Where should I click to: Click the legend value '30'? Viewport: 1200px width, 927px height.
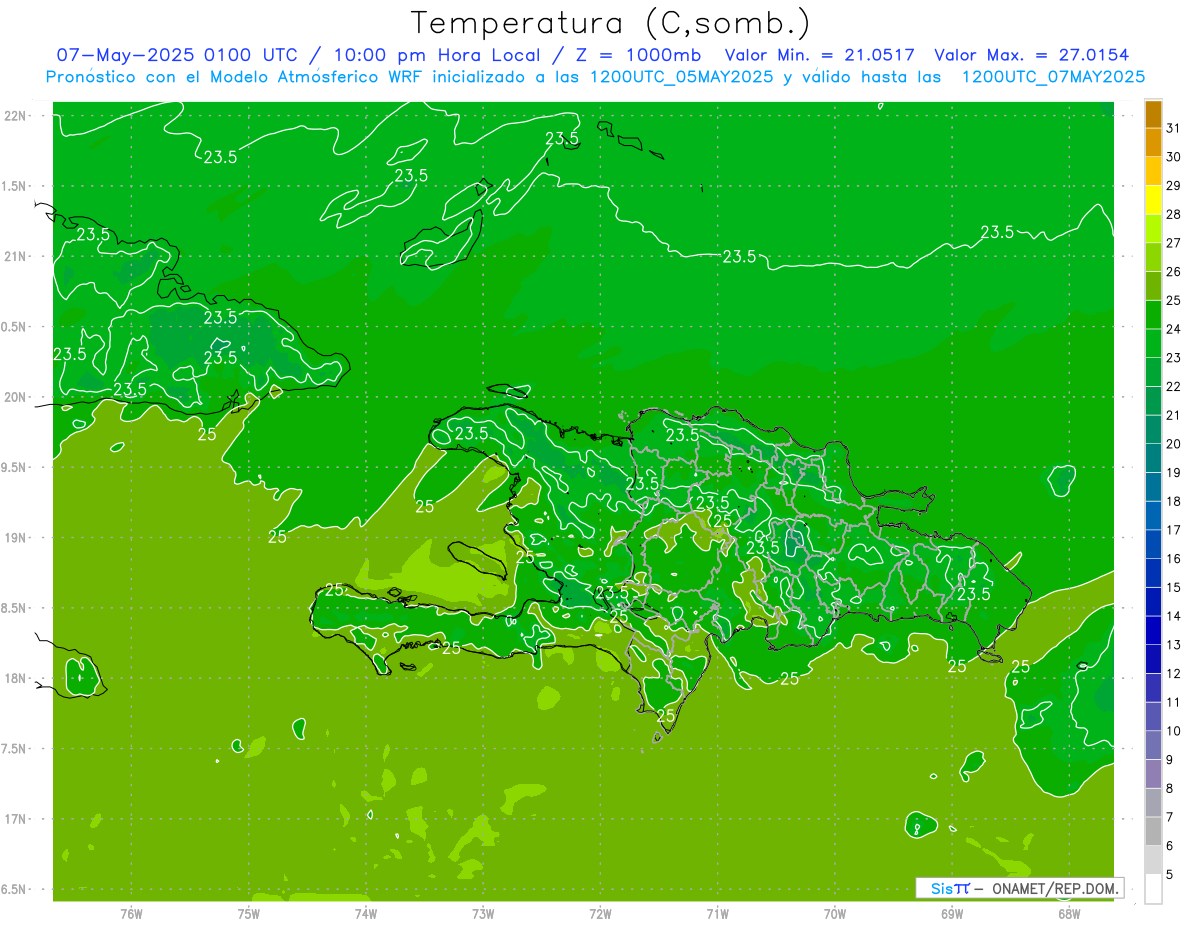pyautogui.click(x=1173, y=157)
